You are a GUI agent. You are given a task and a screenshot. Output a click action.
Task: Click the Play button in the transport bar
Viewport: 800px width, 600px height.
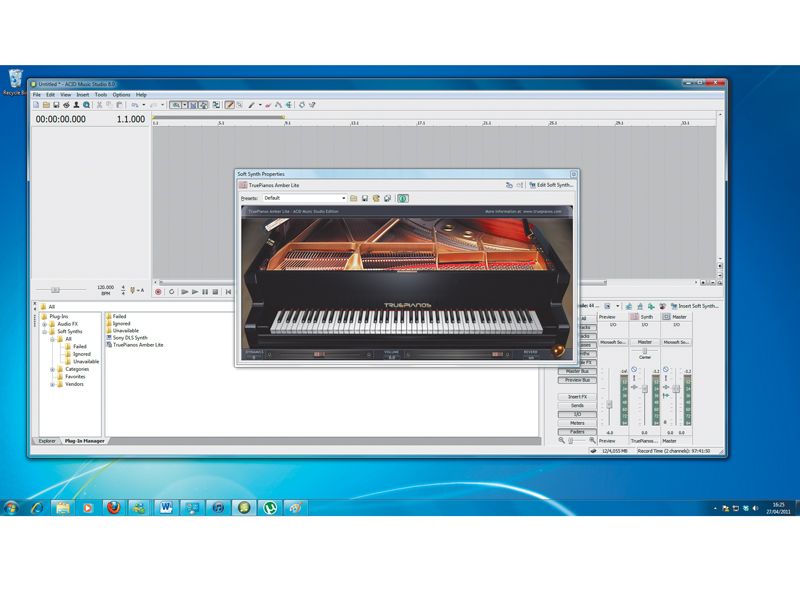[x=195, y=292]
